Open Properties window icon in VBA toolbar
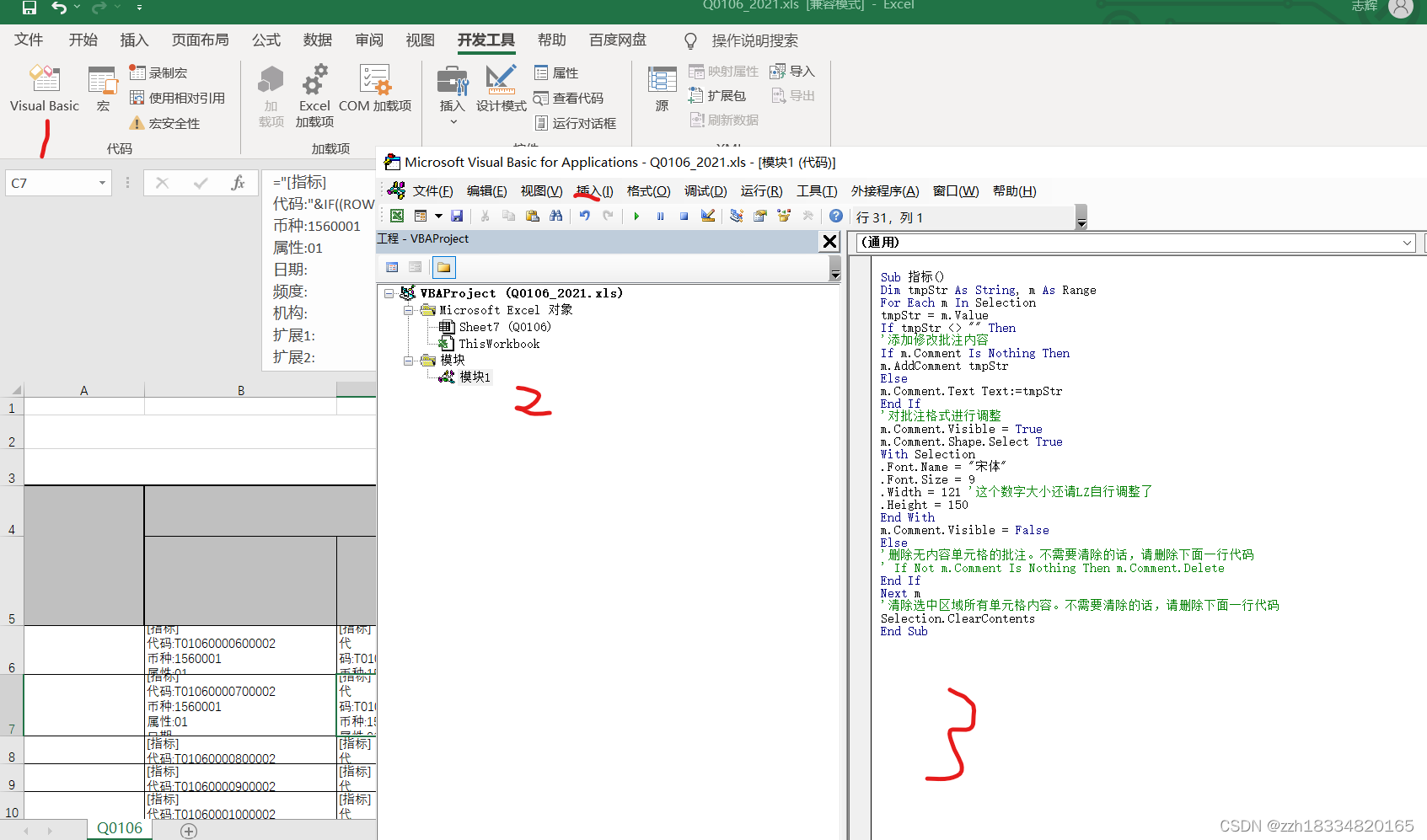1427x840 pixels. click(759, 217)
